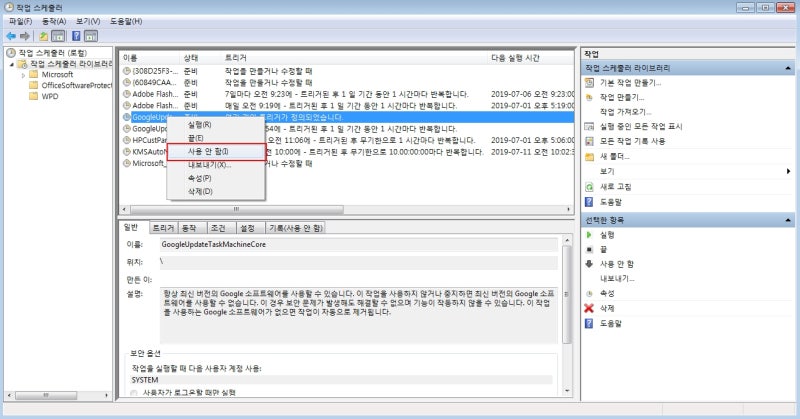Collapse the 작업 스케줄러 라이브러리 tree node
Viewport: 800px width, 419px height.
pos(12,64)
